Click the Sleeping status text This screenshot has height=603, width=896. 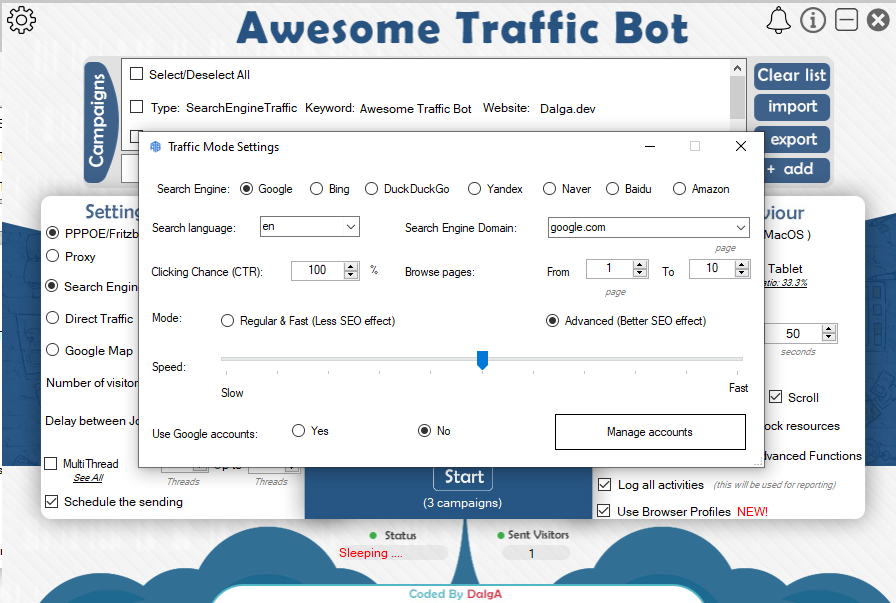[x=370, y=553]
